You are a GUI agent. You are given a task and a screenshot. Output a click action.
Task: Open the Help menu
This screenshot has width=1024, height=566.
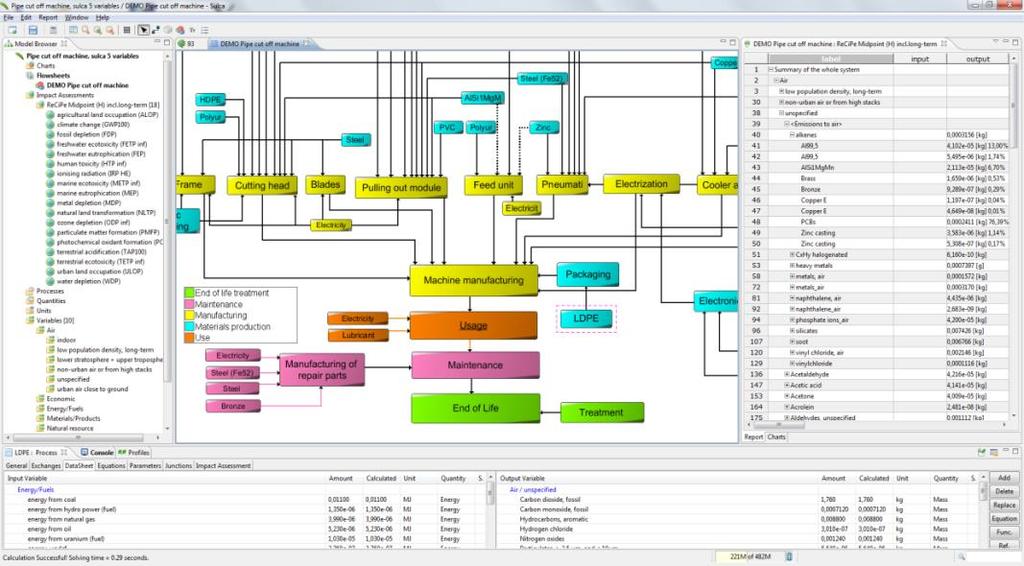(x=103, y=18)
